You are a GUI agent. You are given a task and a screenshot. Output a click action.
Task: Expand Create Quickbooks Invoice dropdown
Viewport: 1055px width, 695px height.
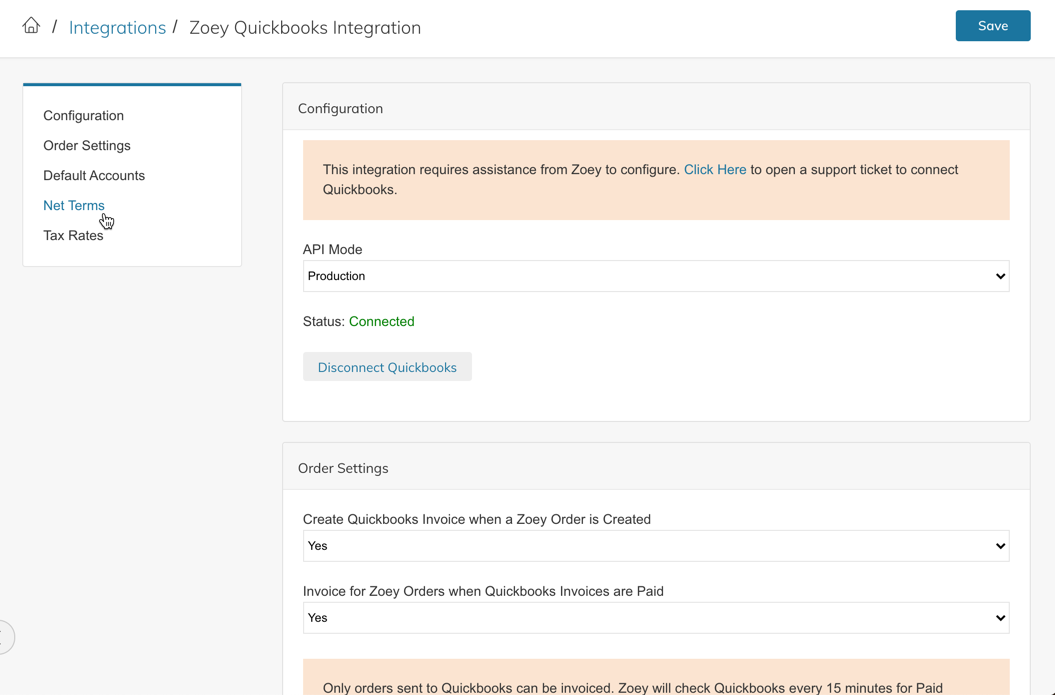pos(656,546)
